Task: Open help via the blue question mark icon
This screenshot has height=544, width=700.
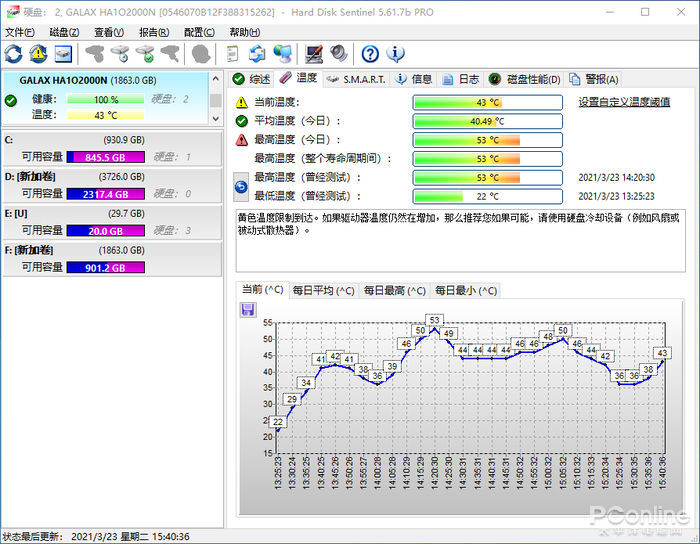Action: [x=370, y=54]
